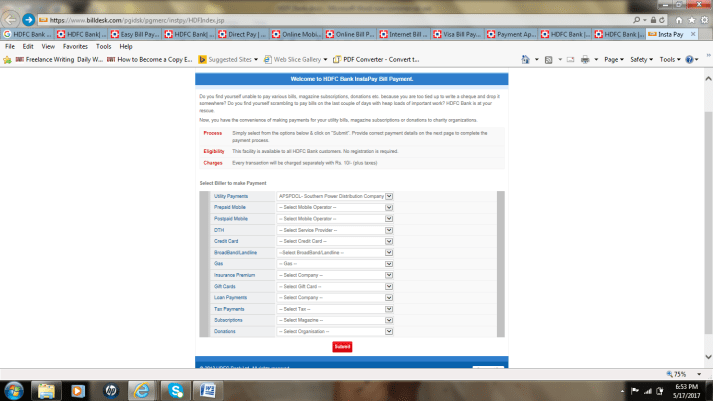
Task: Open the Page command bar menu
Action: [x=613, y=60]
